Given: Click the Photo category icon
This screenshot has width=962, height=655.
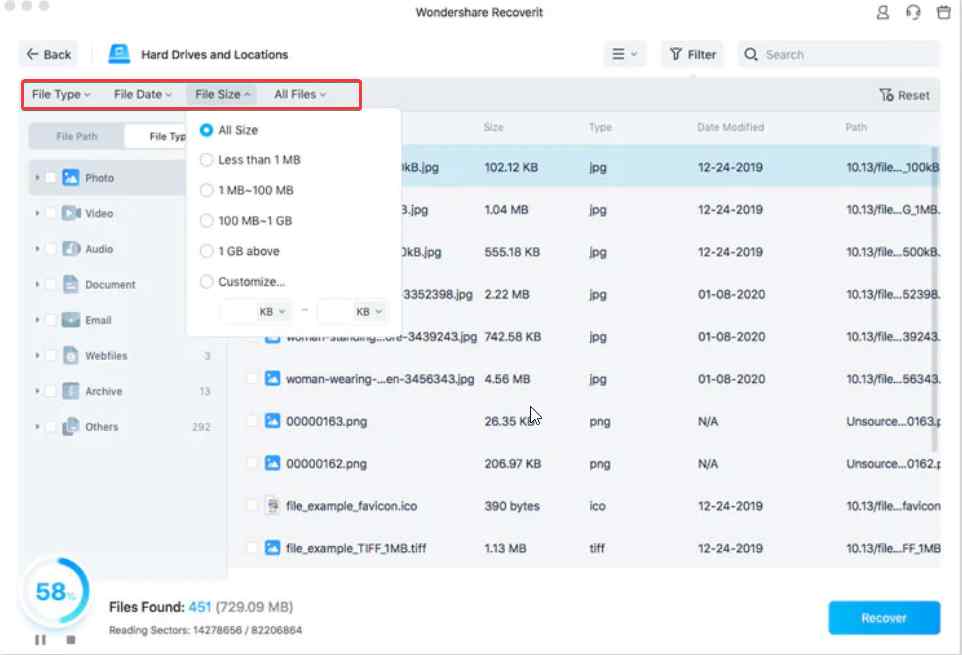Looking at the screenshot, I should [x=71, y=178].
